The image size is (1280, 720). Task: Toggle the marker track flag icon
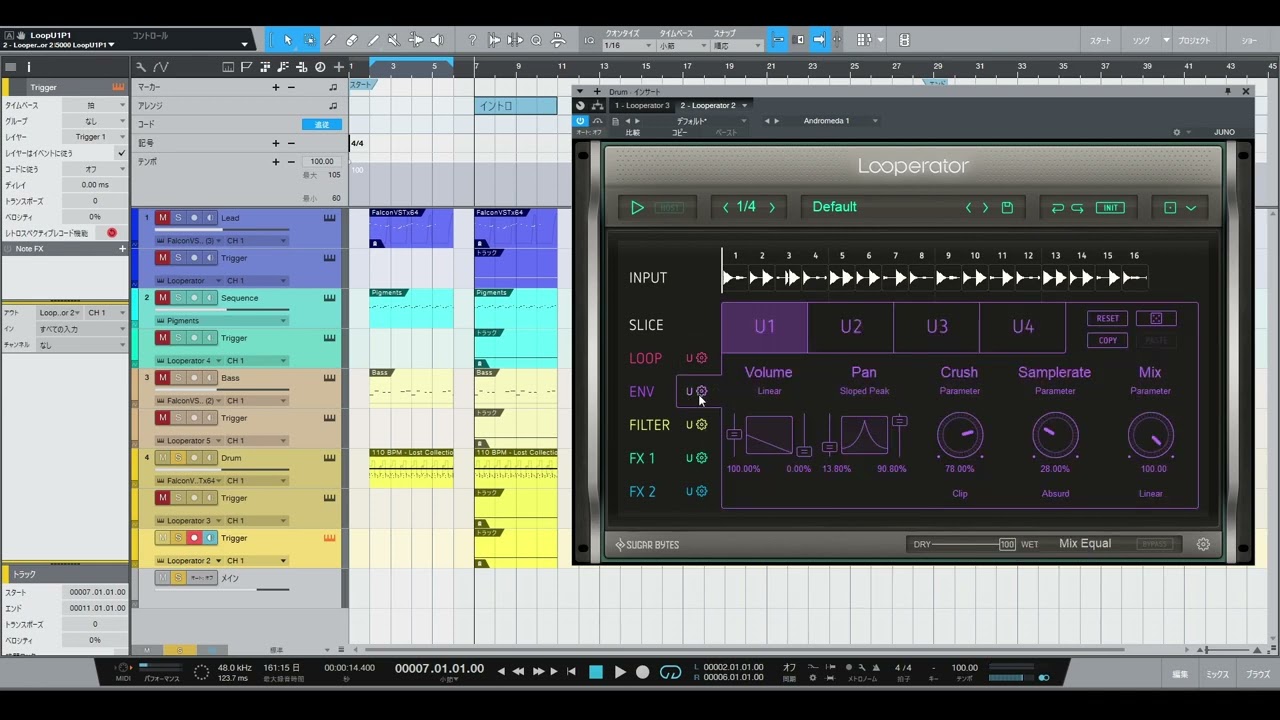(246, 67)
